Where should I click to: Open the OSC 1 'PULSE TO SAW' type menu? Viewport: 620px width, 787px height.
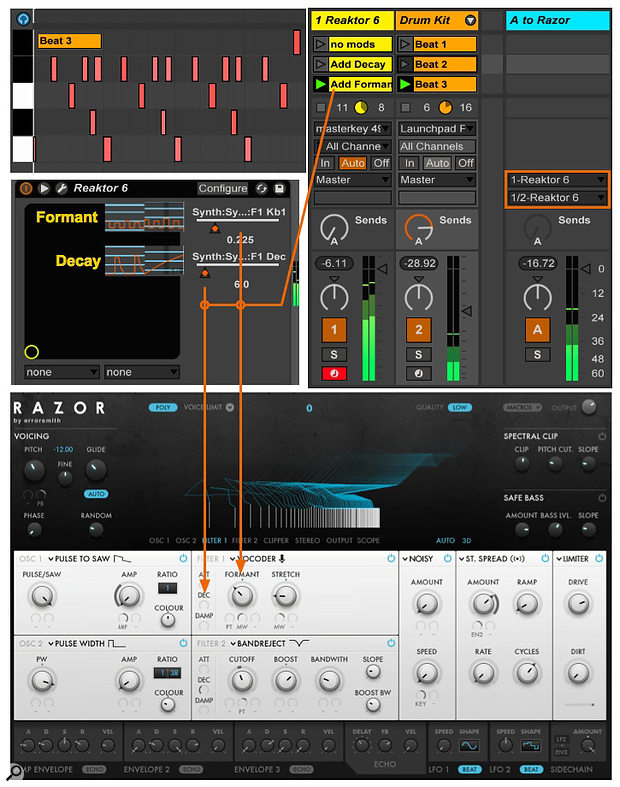83,559
